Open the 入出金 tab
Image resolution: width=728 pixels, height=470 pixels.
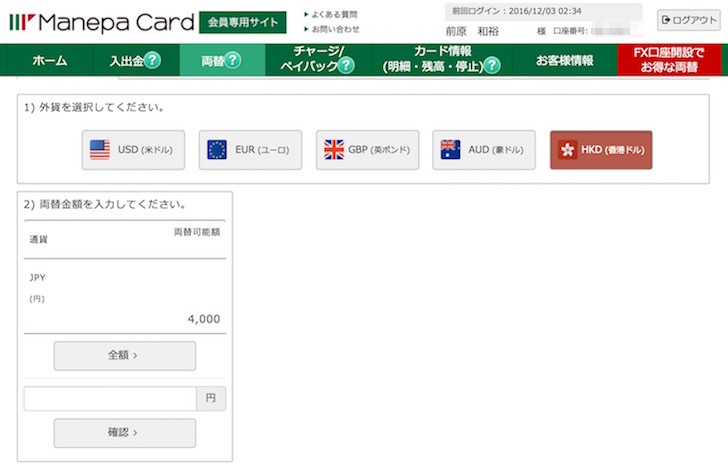pyautogui.click(x=127, y=60)
